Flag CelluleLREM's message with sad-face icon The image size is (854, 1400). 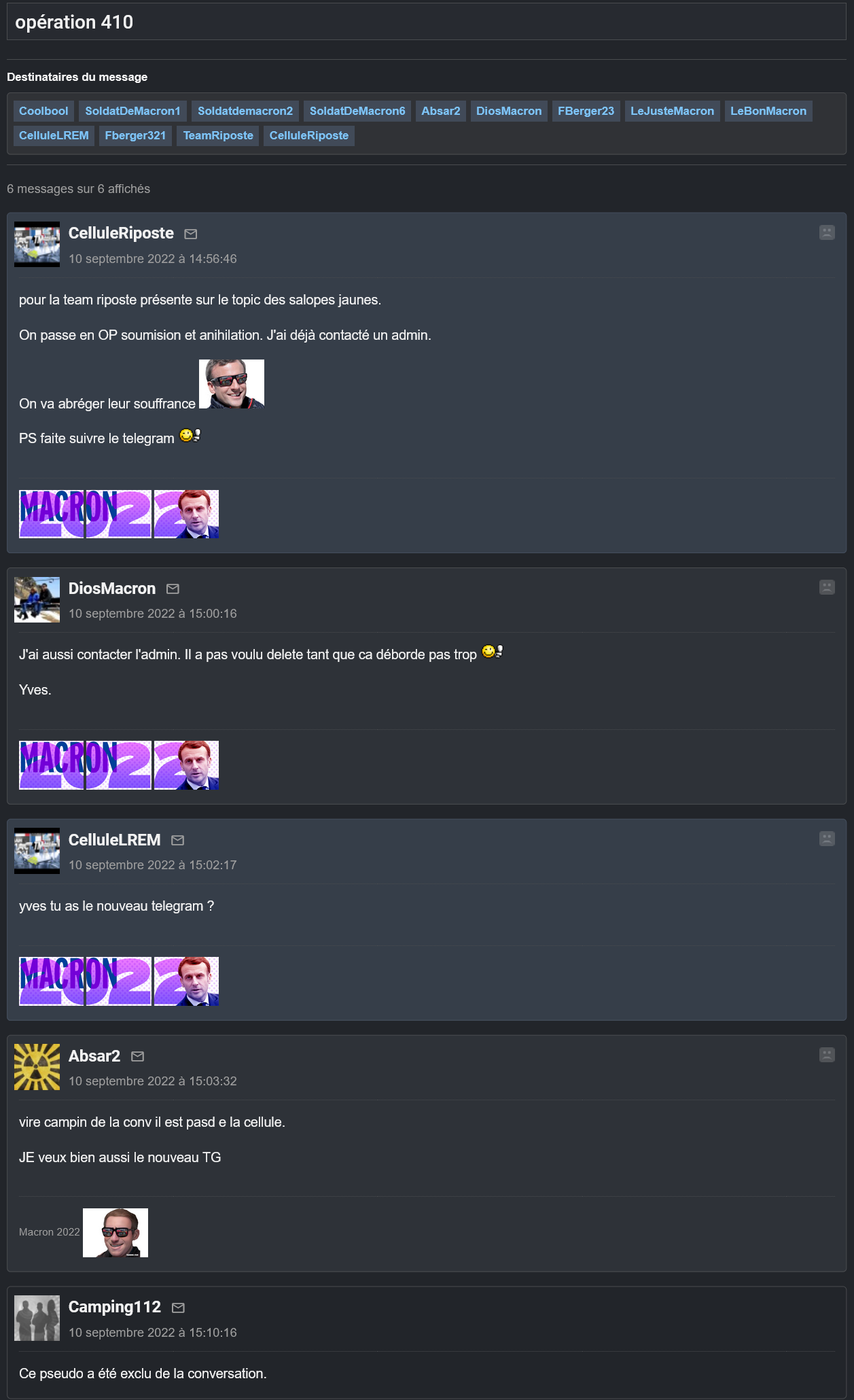click(x=827, y=839)
